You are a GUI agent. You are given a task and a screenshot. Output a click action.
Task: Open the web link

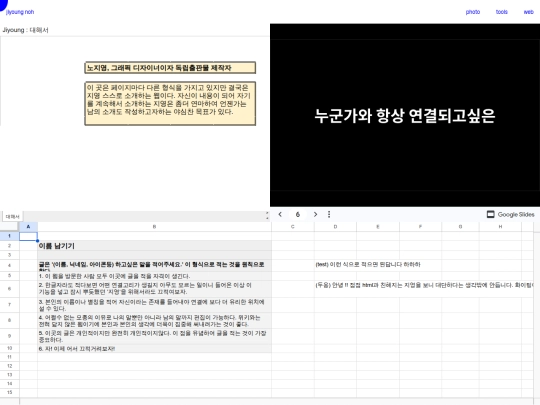(x=528, y=12)
